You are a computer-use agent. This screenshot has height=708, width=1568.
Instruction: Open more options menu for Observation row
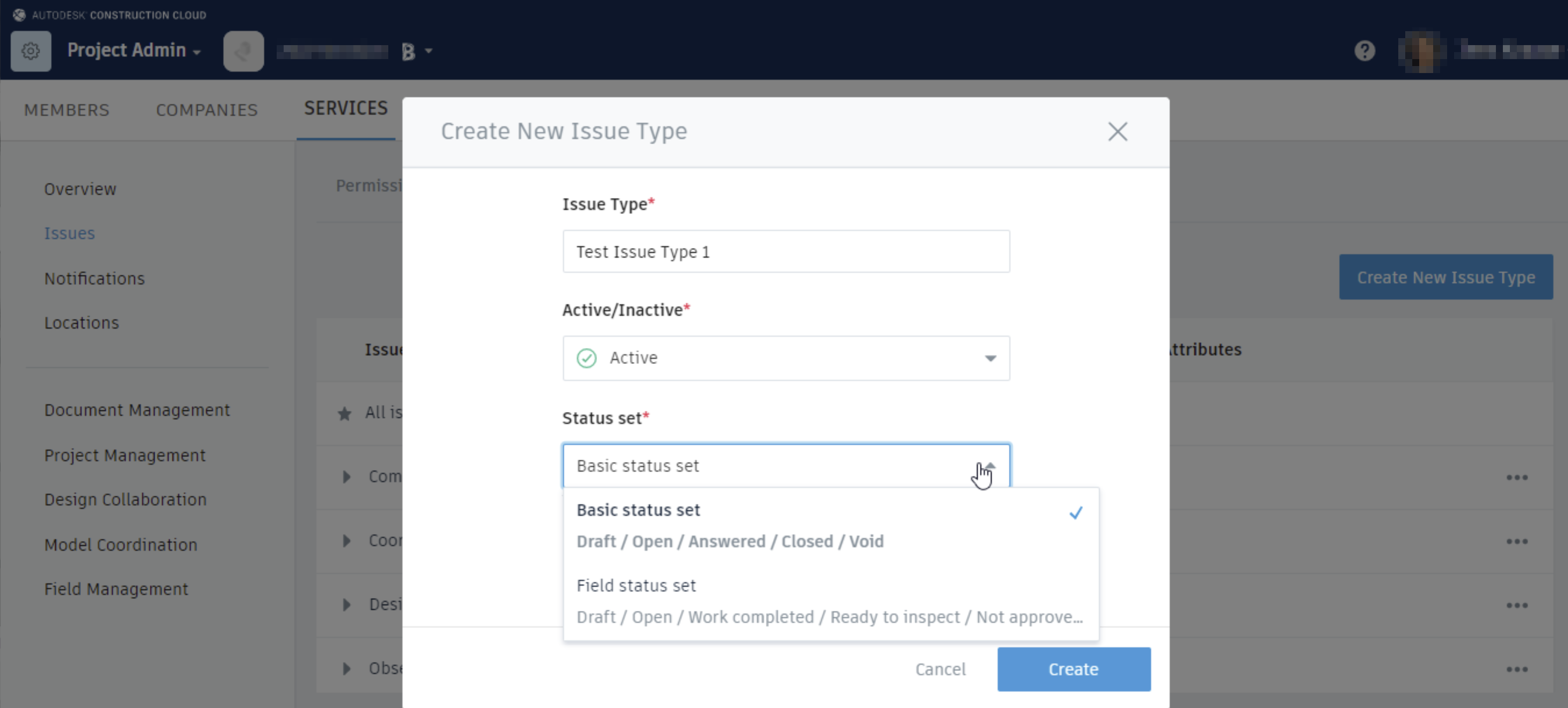point(1516,669)
